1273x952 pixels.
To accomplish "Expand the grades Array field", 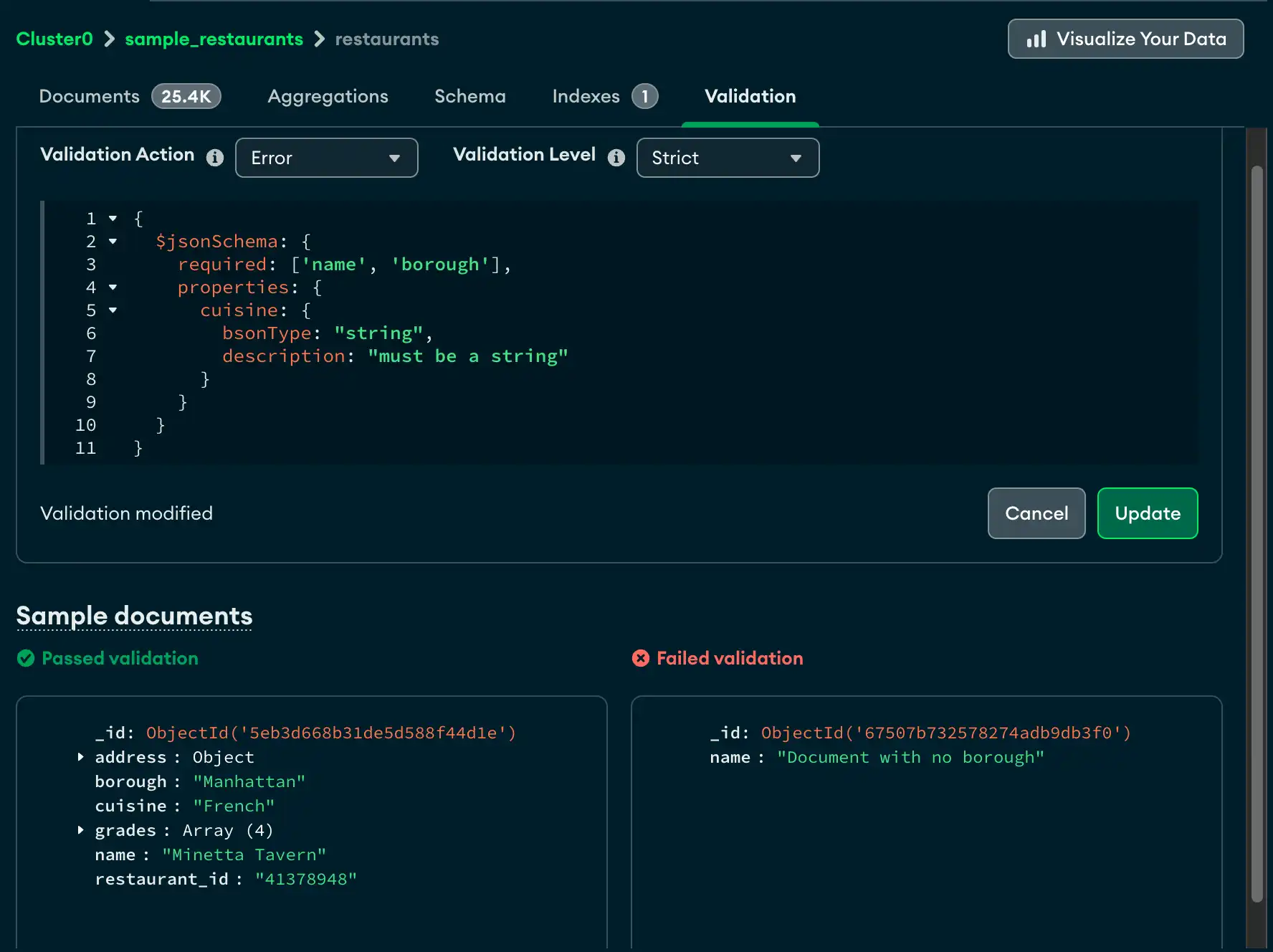I will [x=80, y=830].
